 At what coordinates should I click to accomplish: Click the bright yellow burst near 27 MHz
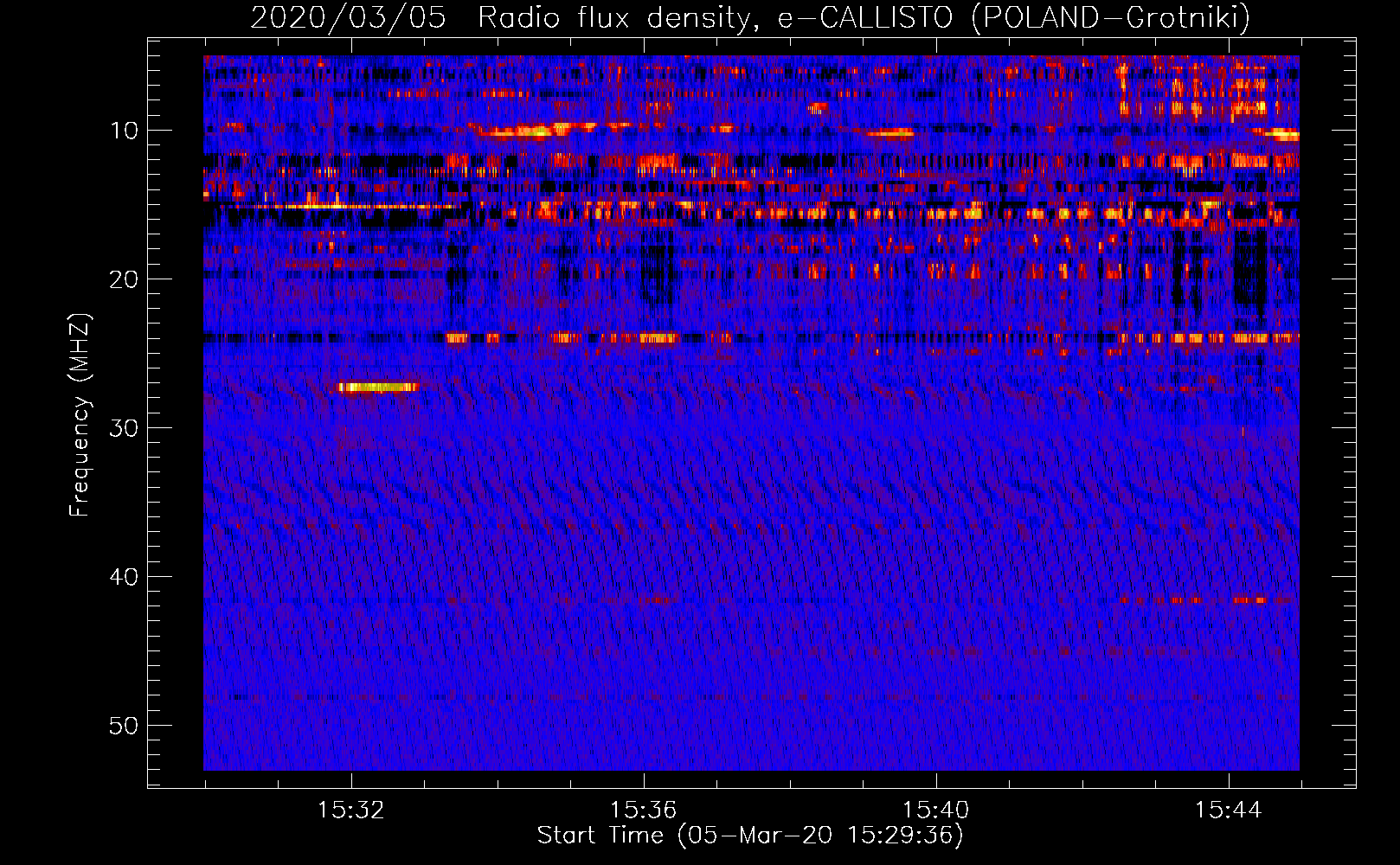pos(379,387)
